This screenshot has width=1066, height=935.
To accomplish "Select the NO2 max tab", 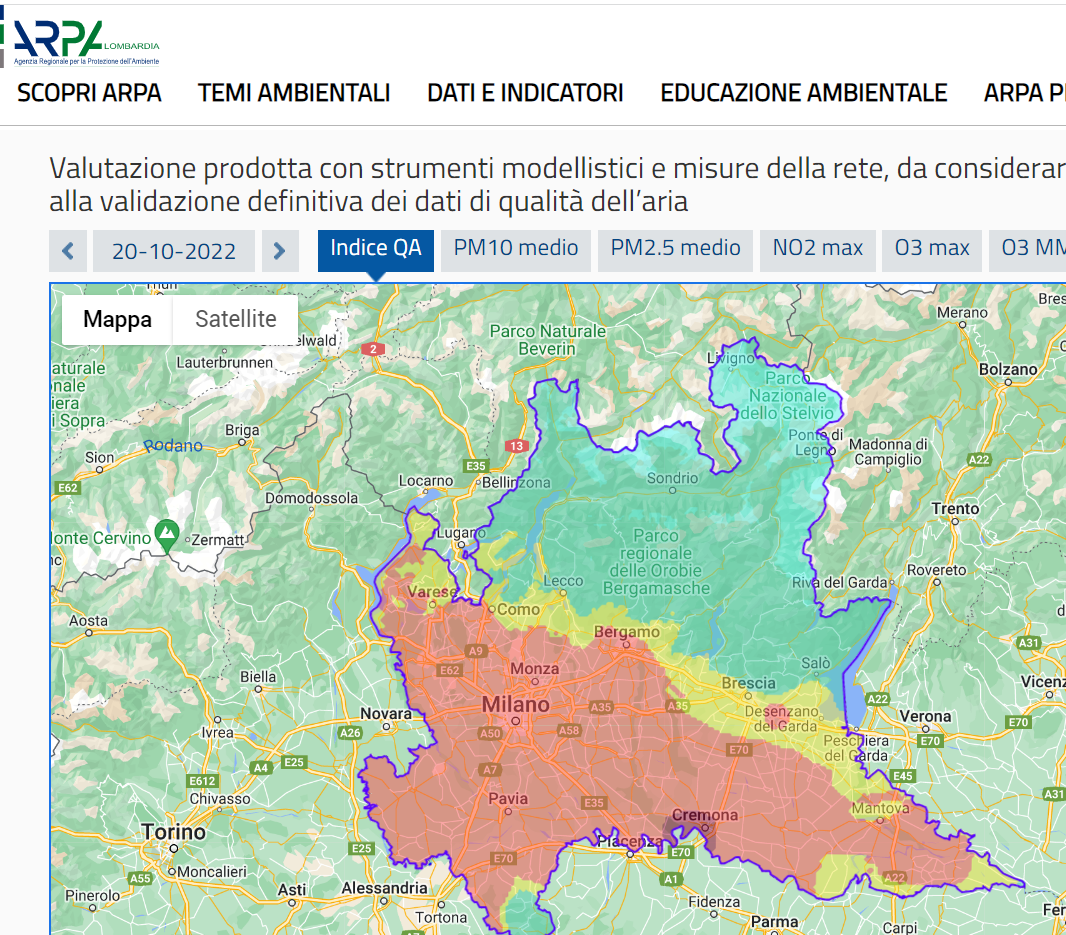I will click(818, 248).
